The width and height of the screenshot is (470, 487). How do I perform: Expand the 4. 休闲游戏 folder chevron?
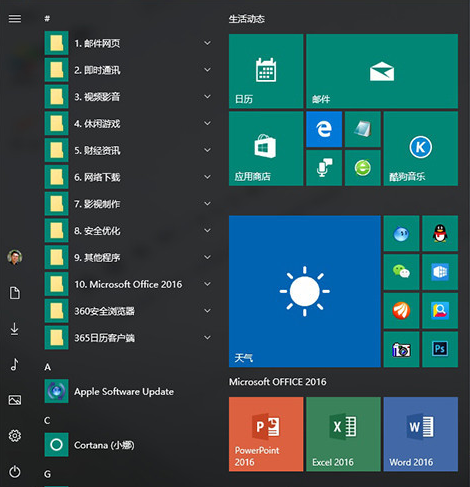(207, 123)
